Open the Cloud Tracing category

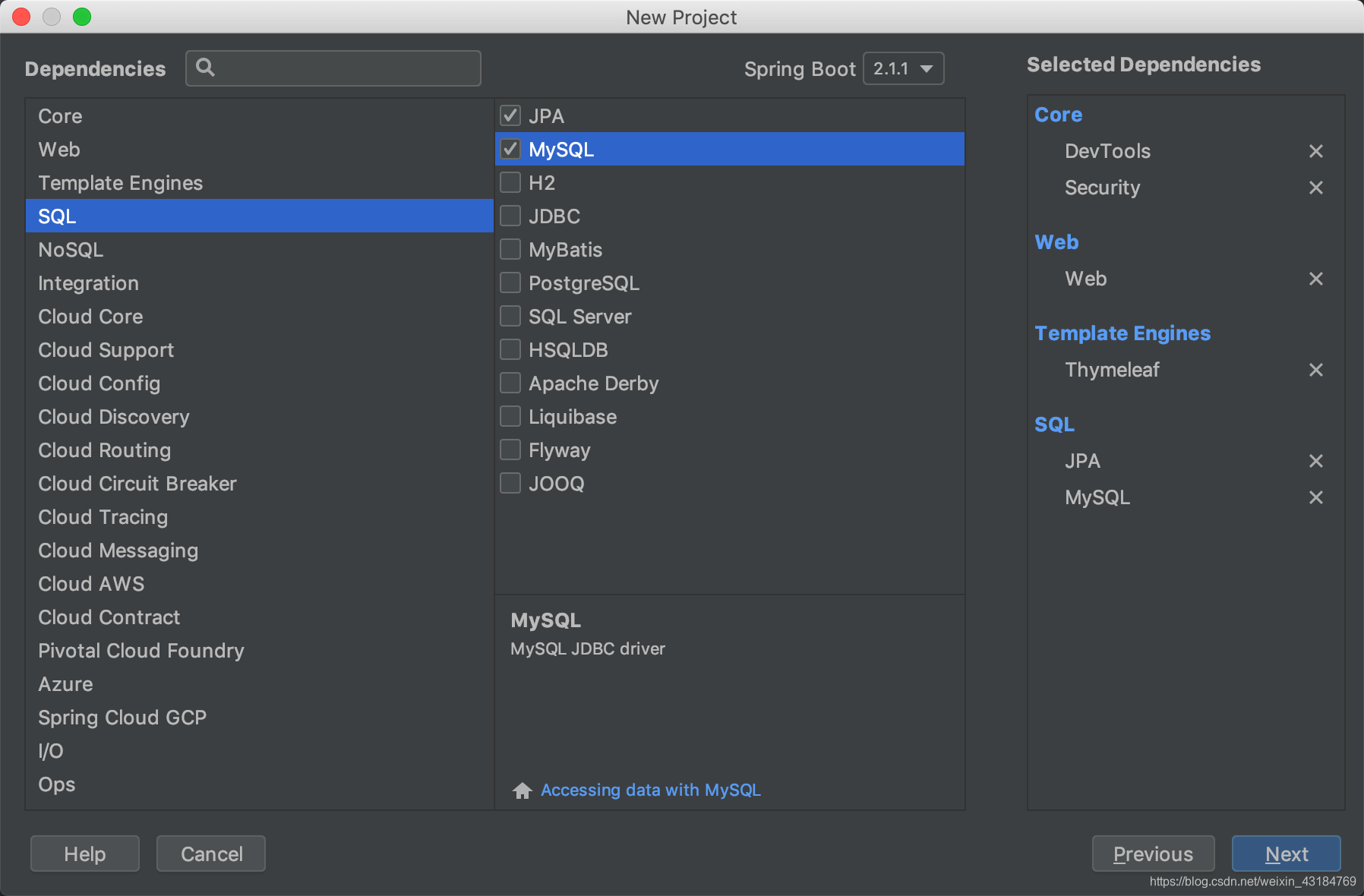(260, 517)
